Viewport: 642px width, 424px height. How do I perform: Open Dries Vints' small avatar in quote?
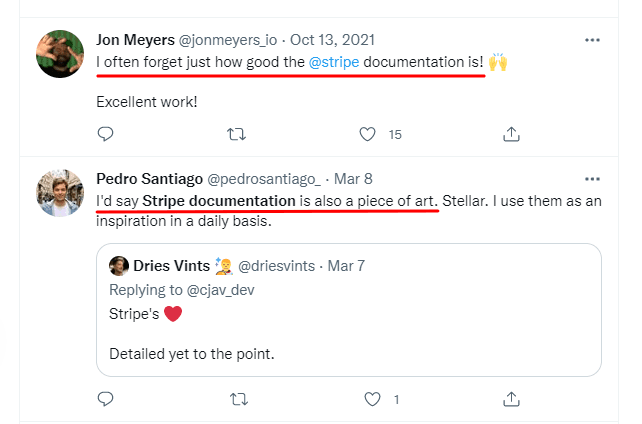point(118,266)
